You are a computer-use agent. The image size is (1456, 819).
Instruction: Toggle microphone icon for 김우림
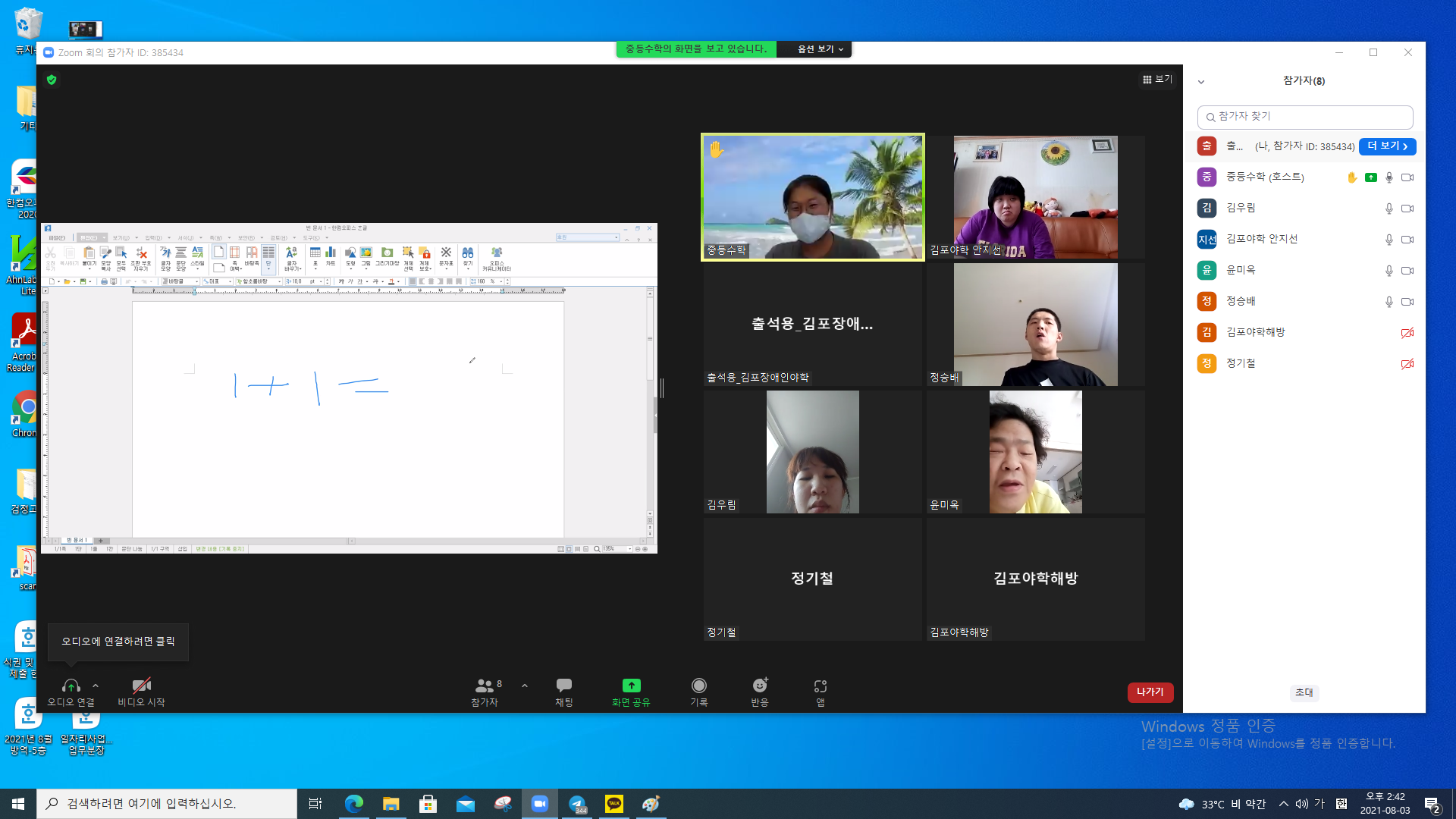[1389, 208]
